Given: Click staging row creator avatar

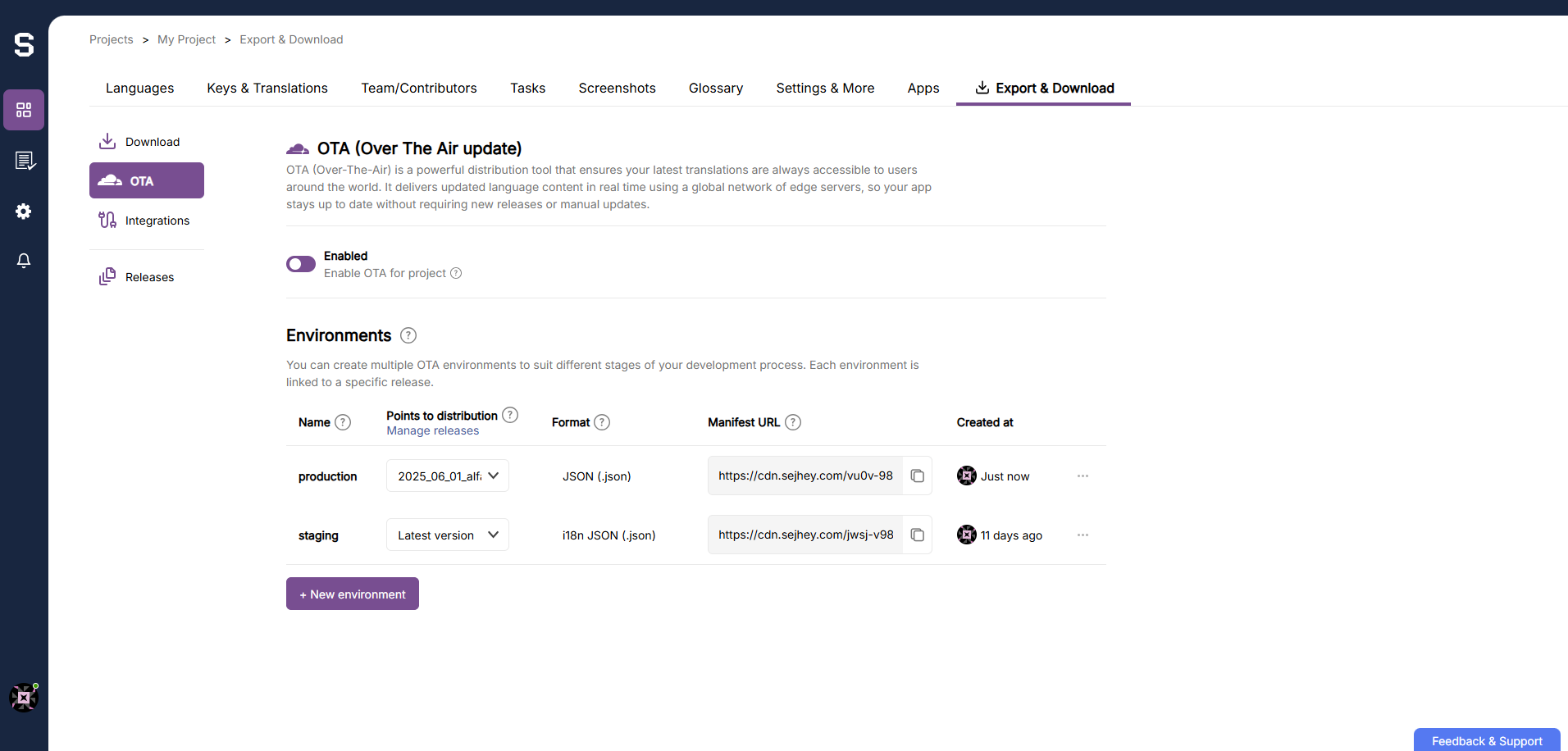Looking at the screenshot, I should point(967,535).
